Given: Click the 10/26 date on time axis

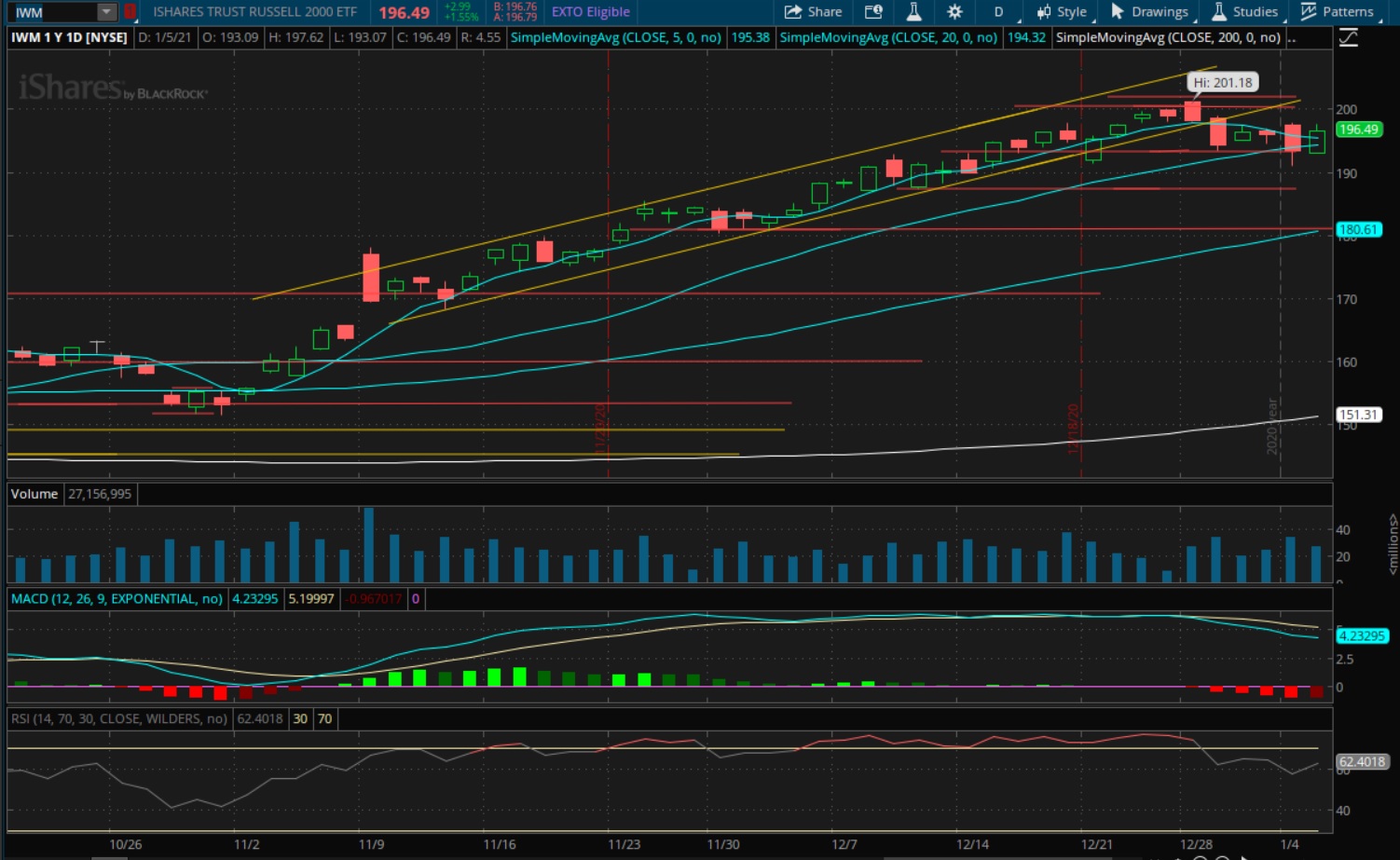Looking at the screenshot, I should (x=125, y=844).
